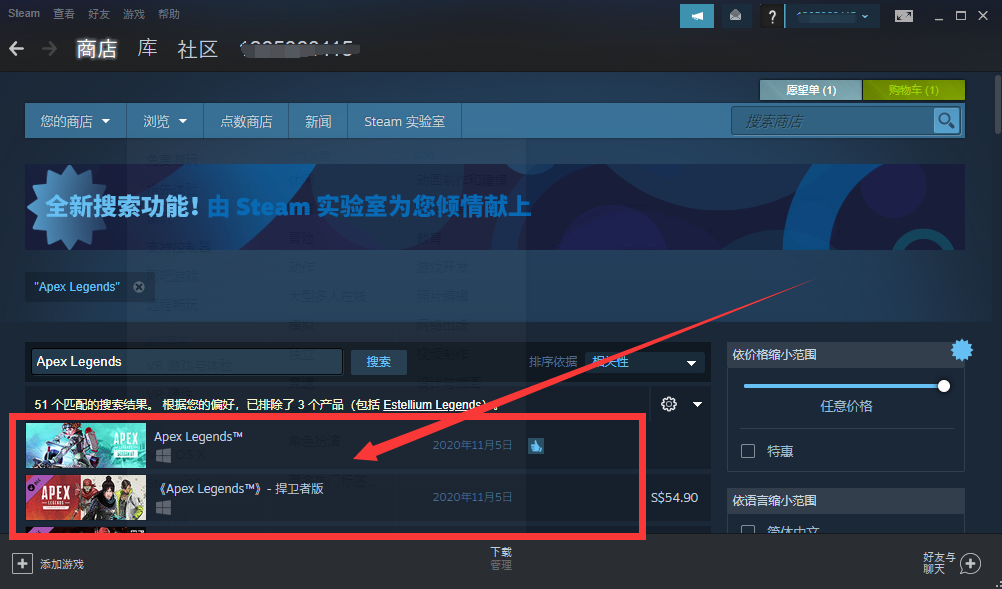Click the thumbs-up review icon for Apex Legends
Viewport: 1002px width, 589px height.
(x=536, y=446)
